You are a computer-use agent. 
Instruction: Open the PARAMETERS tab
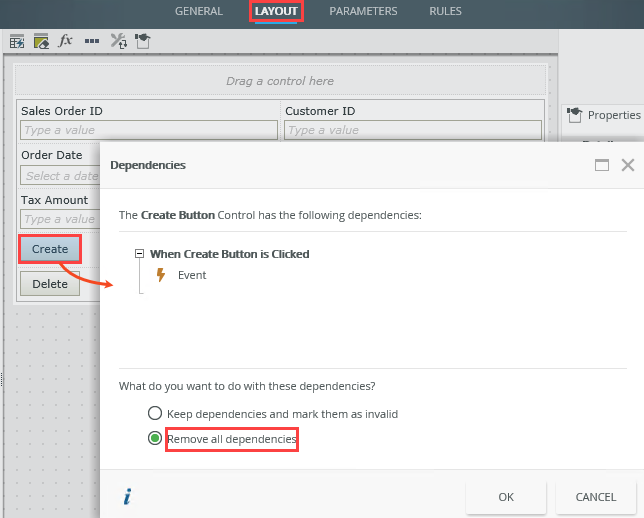(x=363, y=11)
